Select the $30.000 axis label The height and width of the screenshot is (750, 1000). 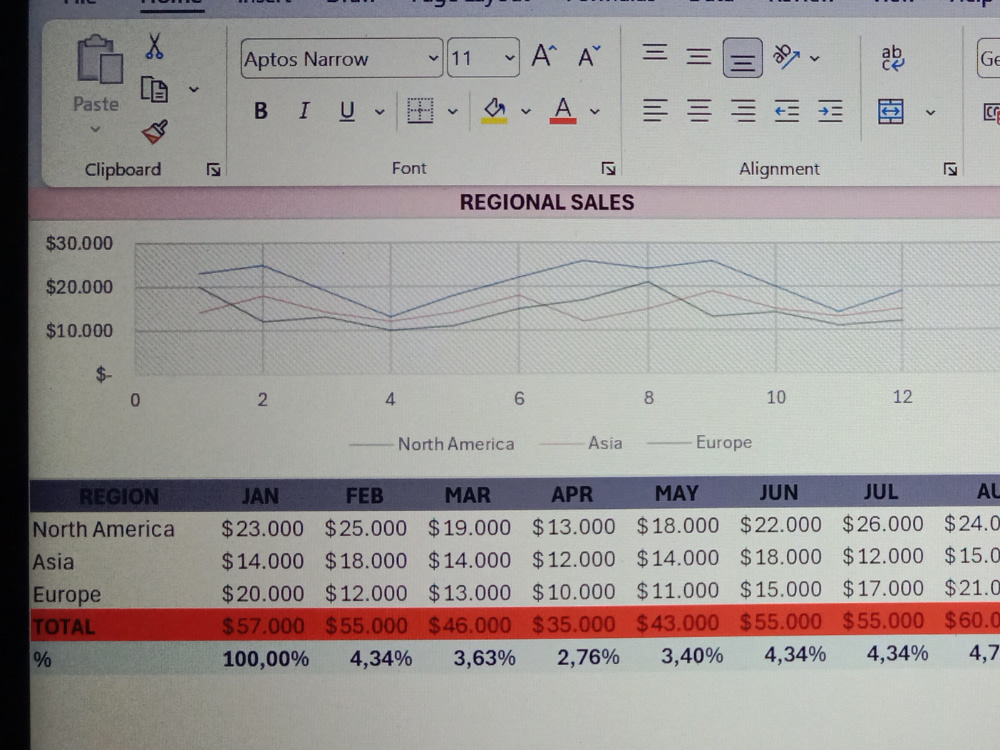(x=79, y=243)
